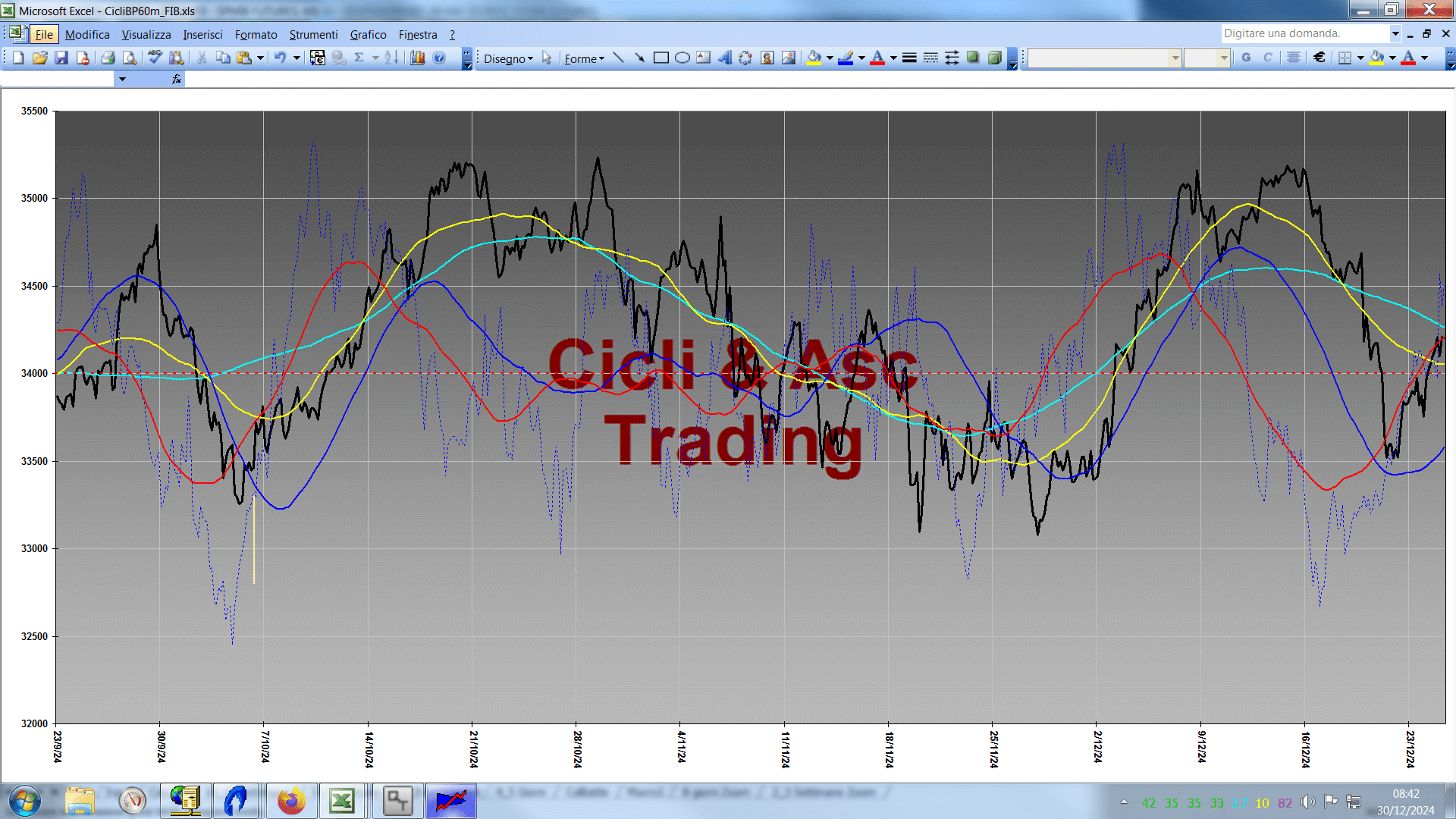Open the Forme shapes menu
This screenshot has height=819, width=1456.
(x=584, y=58)
